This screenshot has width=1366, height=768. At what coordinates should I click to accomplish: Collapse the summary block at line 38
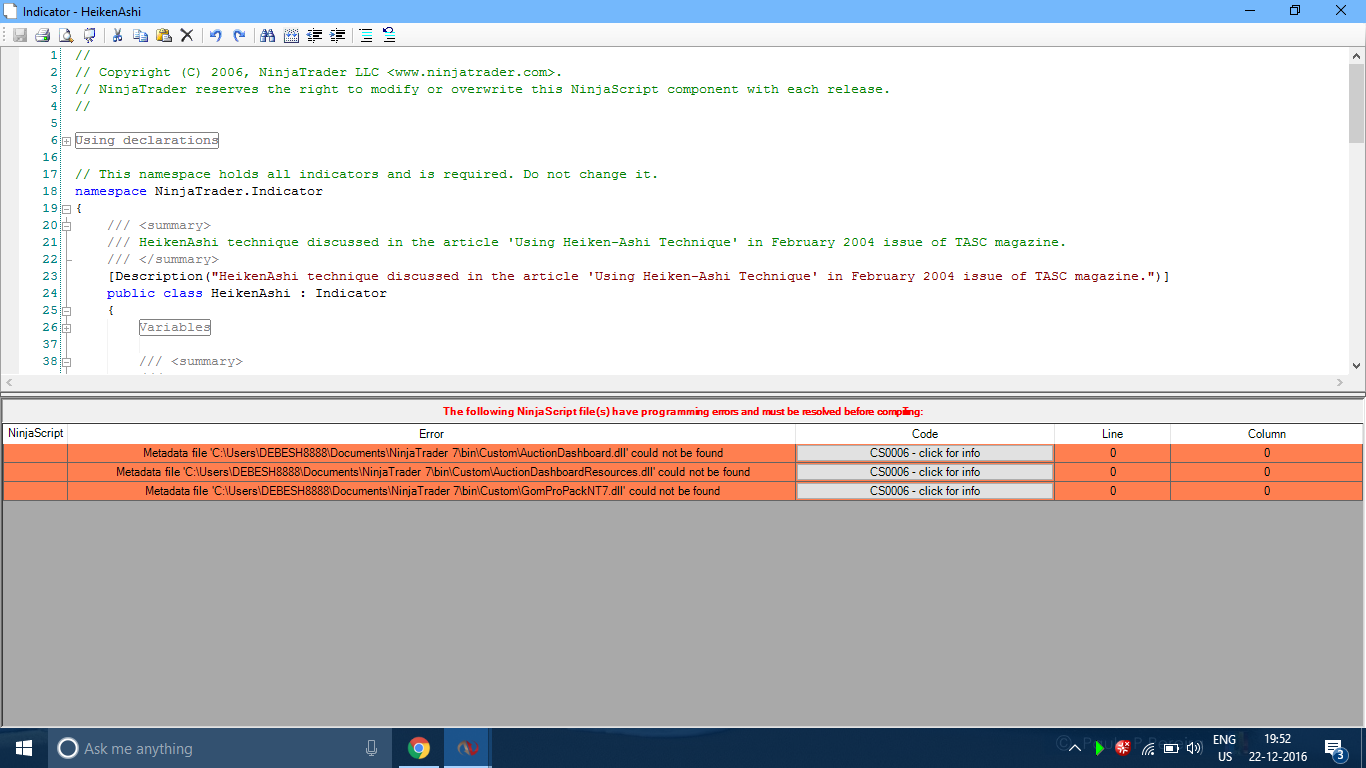click(x=66, y=362)
